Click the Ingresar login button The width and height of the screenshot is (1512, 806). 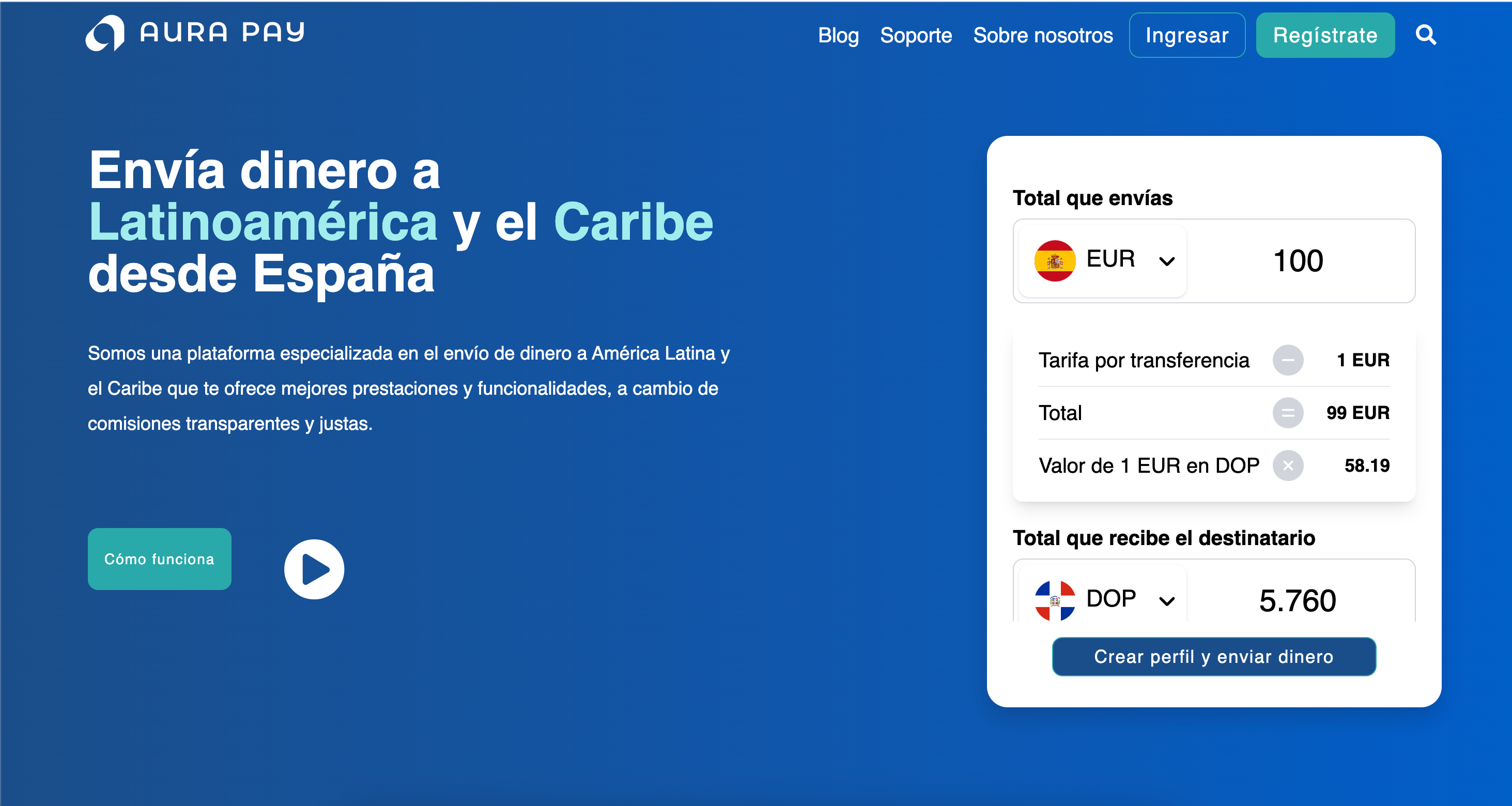click(1187, 35)
